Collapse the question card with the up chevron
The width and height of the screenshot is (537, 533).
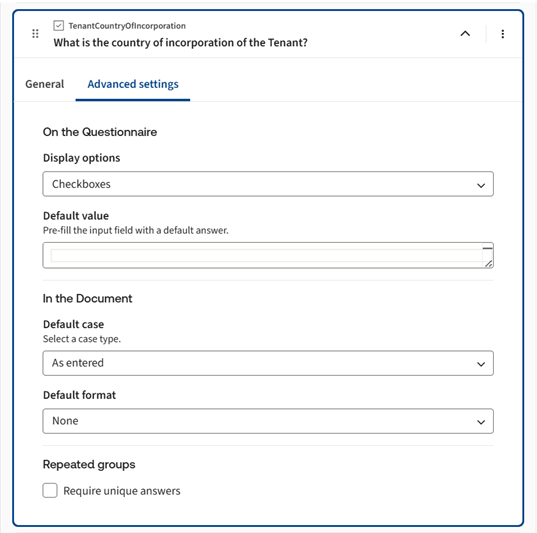click(x=465, y=34)
